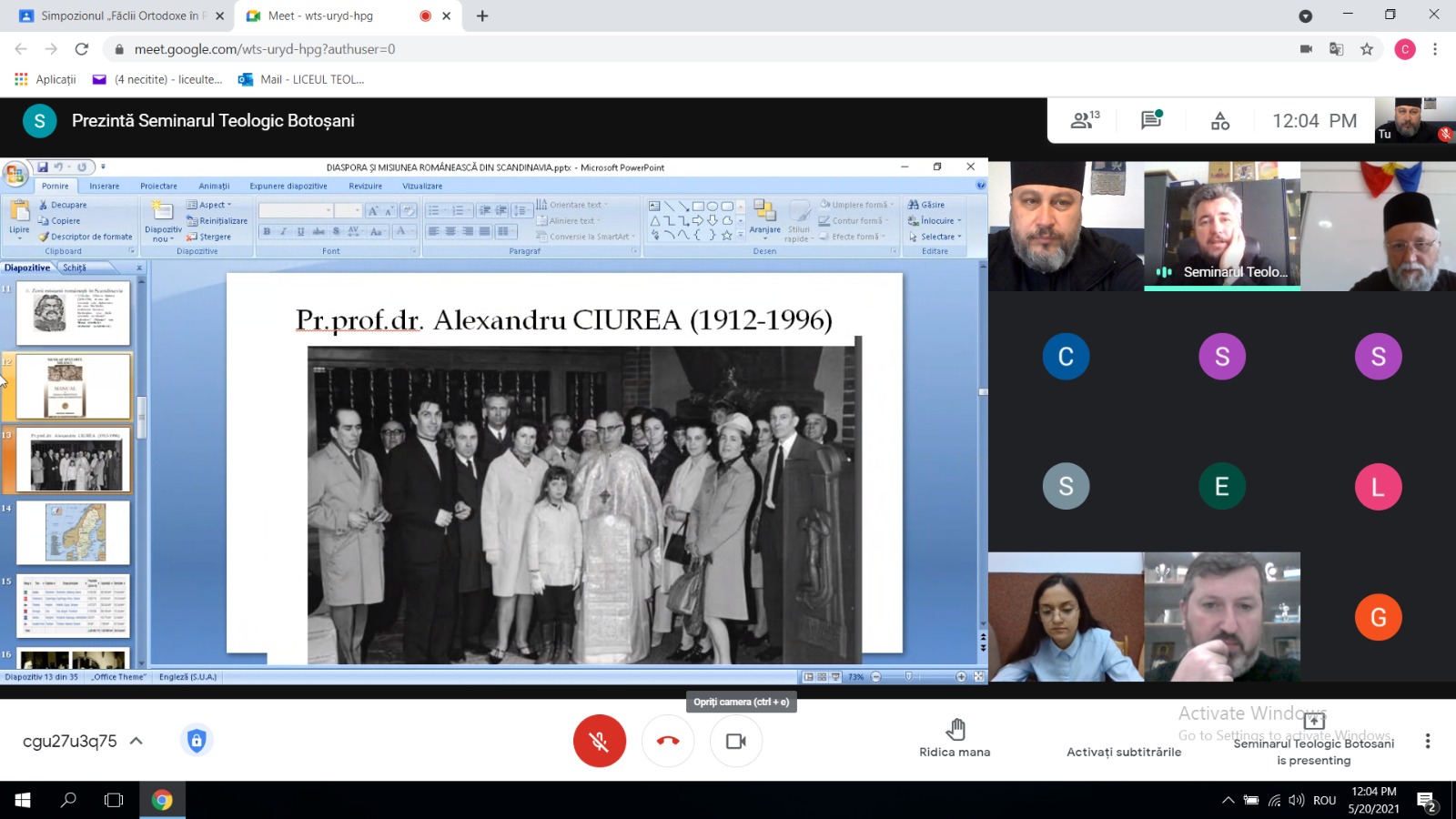
Task: Show hidden system tray icons chevron
Action: (x=1228, y=801)
